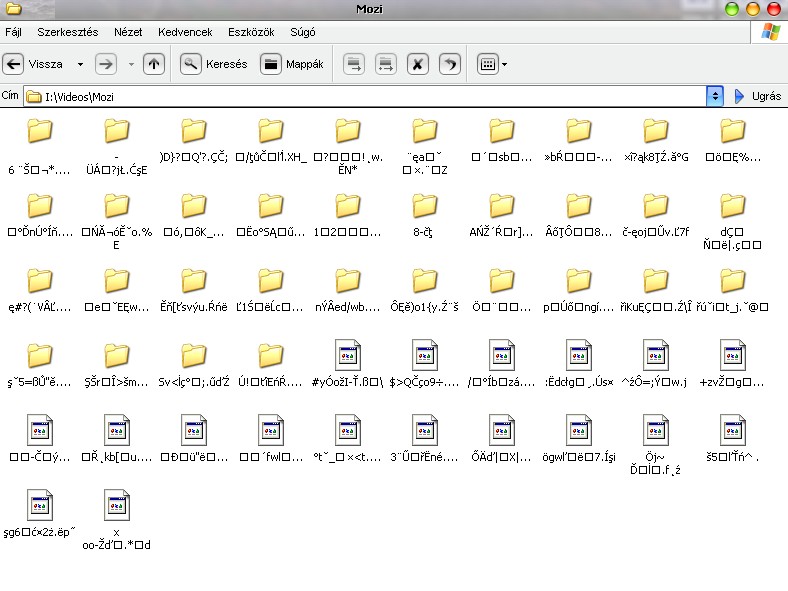
Task: Select the folder starting with AŃŽ´Ŕ
Action: [x=502, y=216]
